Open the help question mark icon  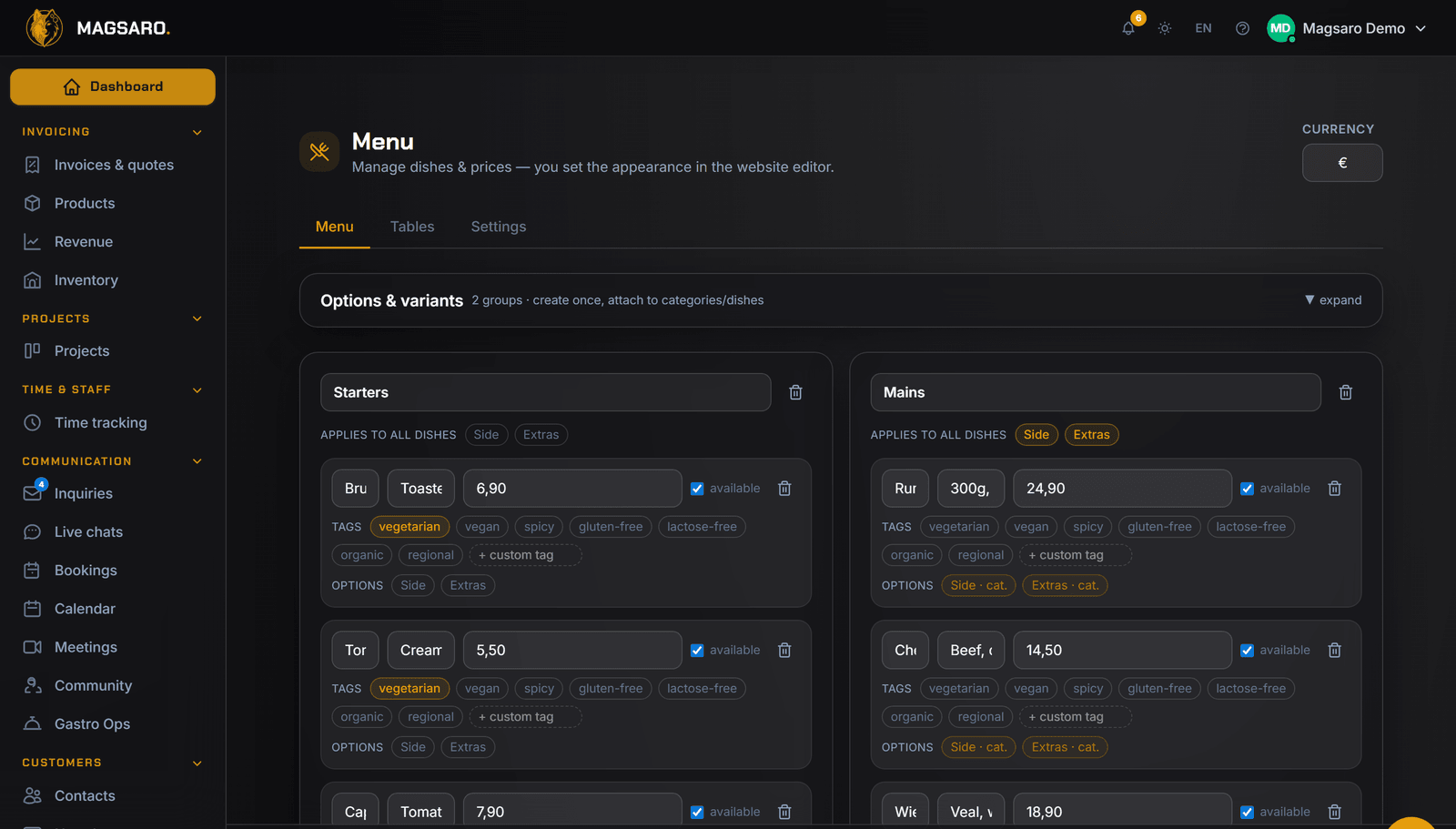coord(1242,28)
